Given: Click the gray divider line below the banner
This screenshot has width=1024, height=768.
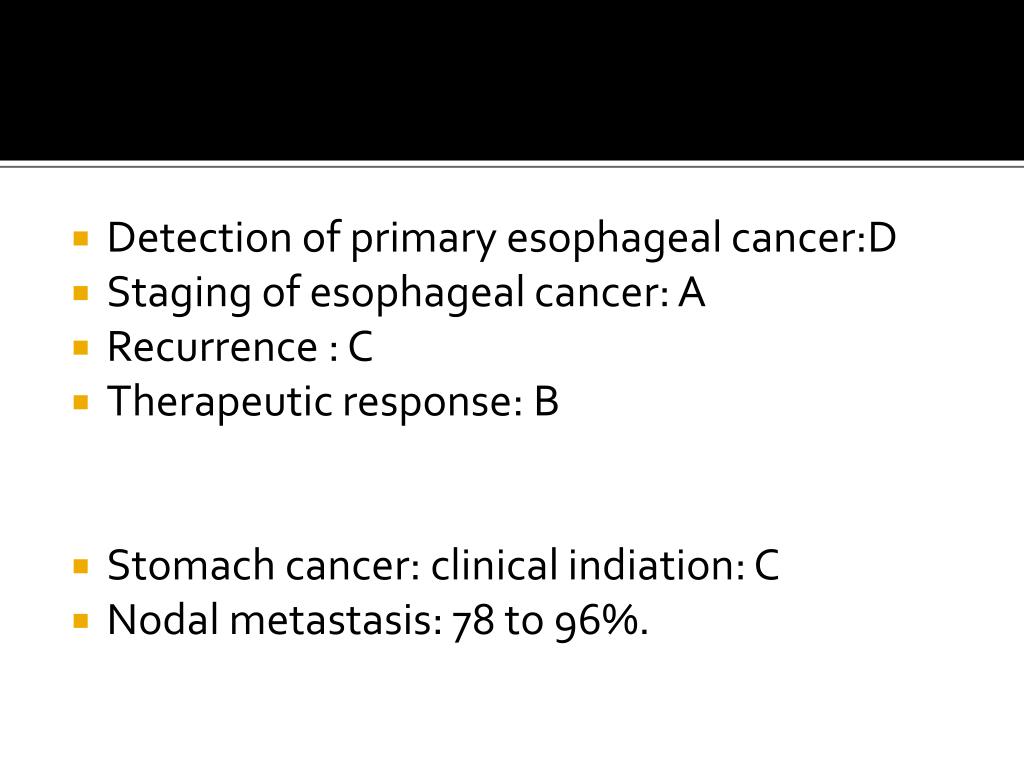Looking at the screenshot, I should click(x=512, y=165).
